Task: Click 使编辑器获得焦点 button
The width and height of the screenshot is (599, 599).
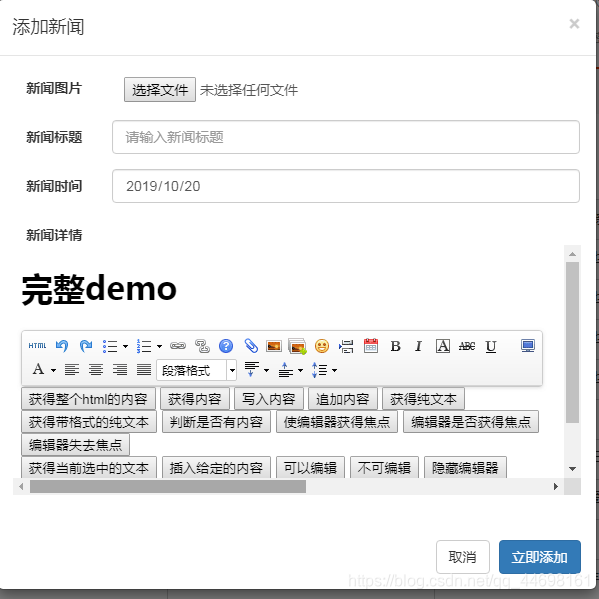Action: [337, 422]
